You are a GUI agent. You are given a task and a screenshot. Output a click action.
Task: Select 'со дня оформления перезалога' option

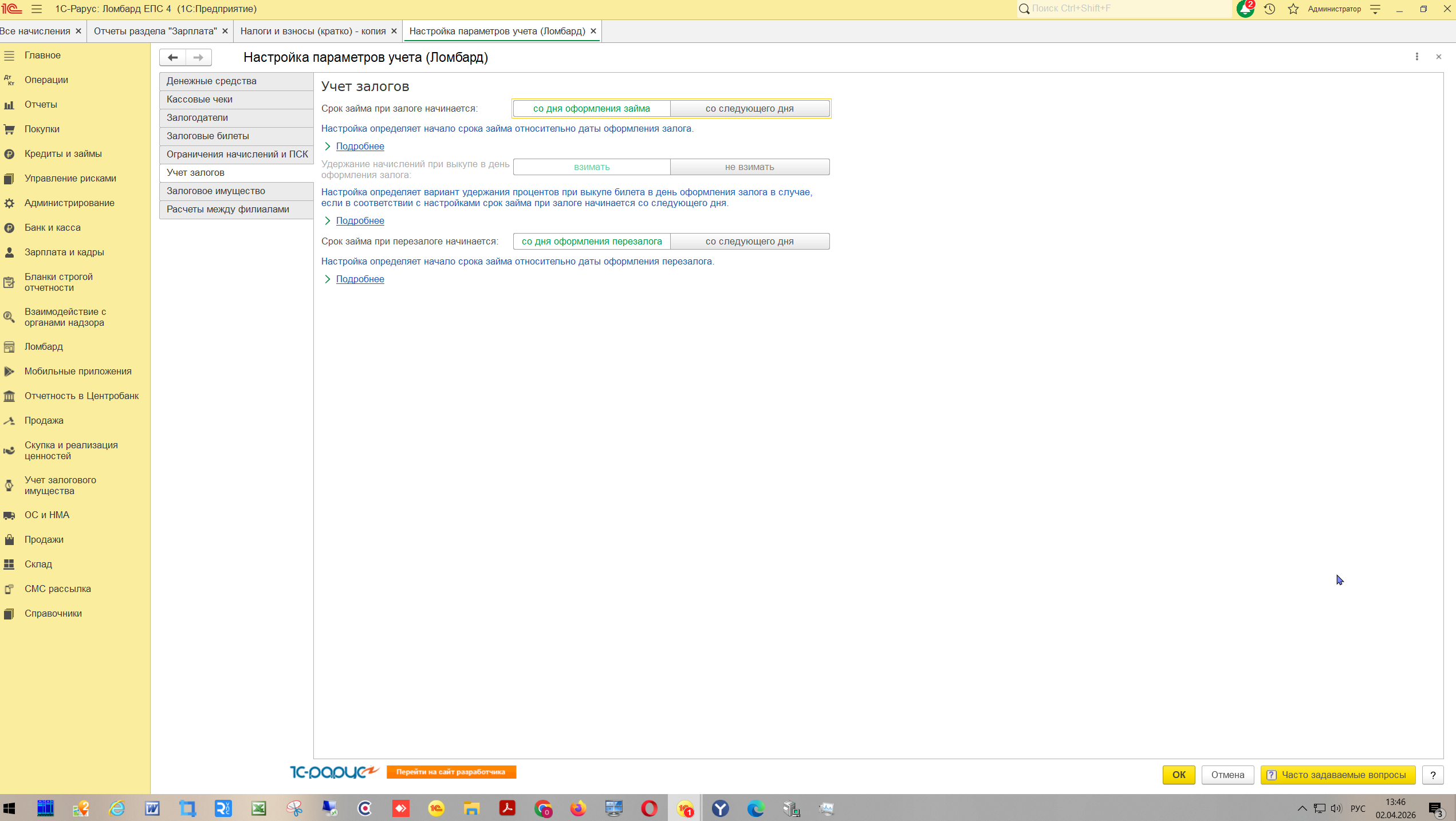tap(592, 242)
